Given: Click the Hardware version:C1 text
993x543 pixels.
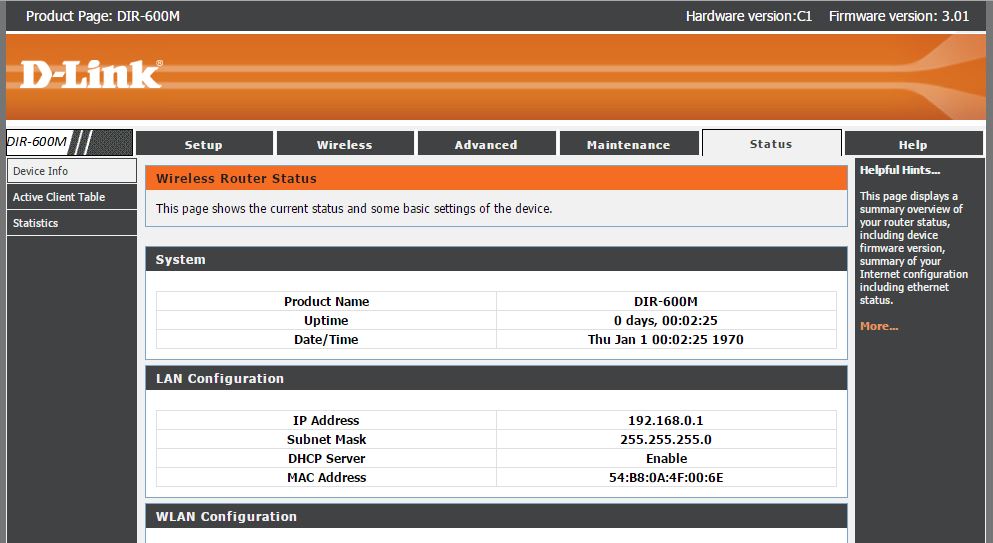Looking at the screenshot, I should [749, 16].
